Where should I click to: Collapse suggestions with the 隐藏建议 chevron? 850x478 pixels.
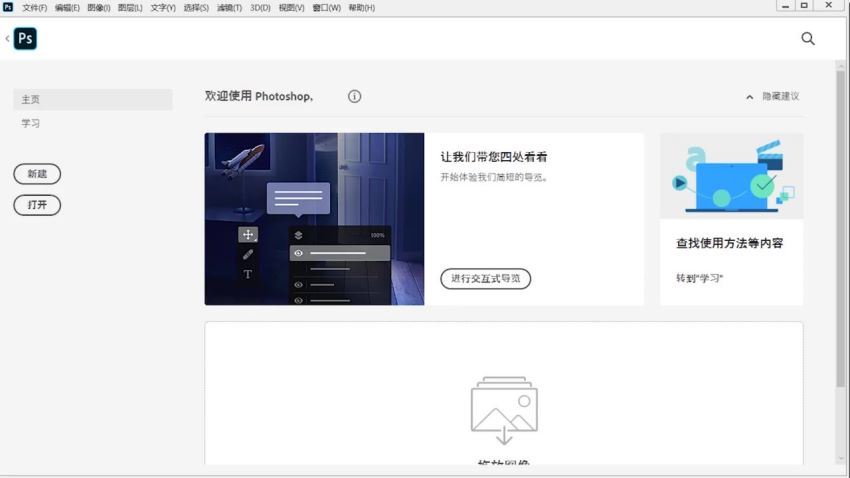(x=749, y=97)
